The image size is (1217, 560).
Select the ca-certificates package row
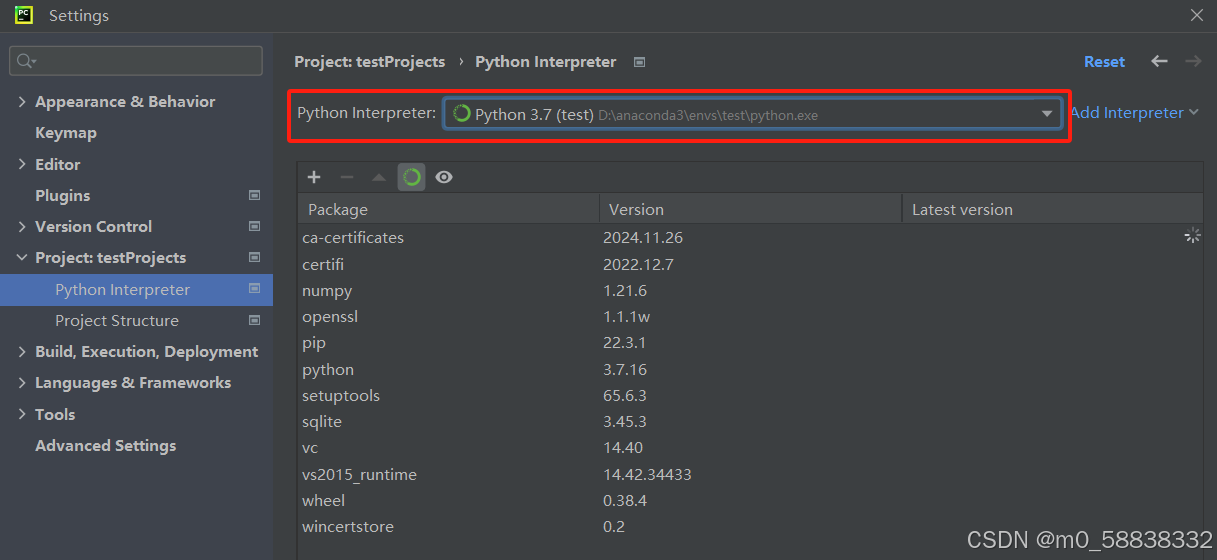(x=750, y=237)
